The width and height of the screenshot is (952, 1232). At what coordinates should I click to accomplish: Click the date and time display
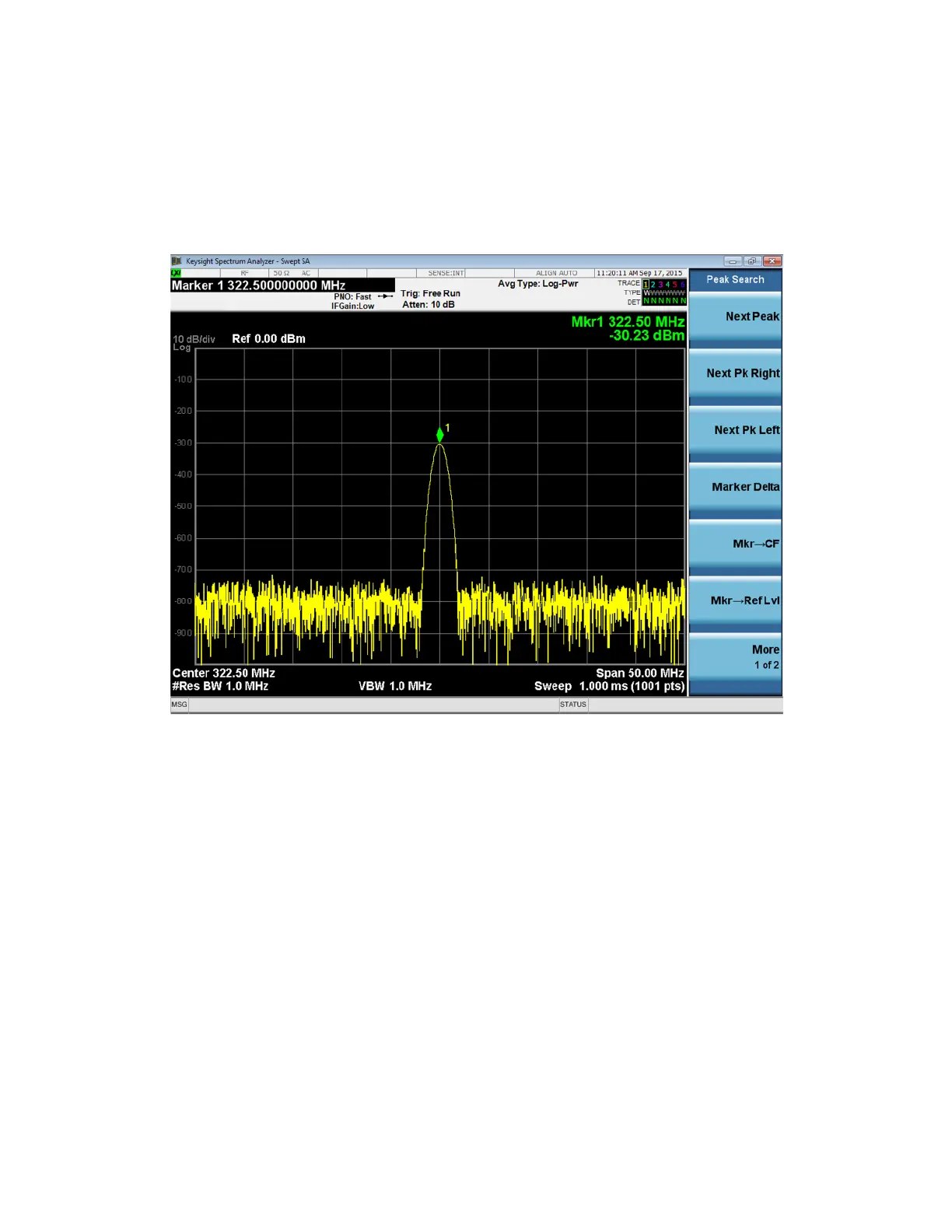639,273
